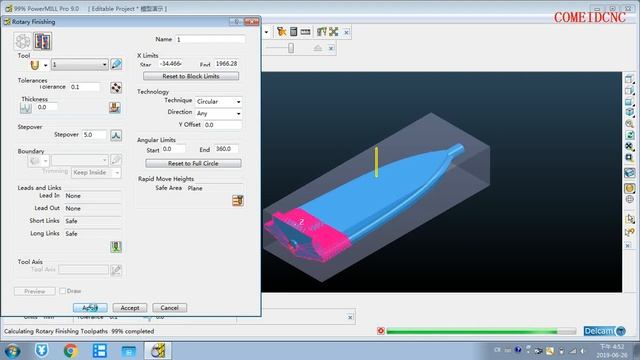Click the tolerance options icon beside Tolerance field
The width and height of the screenshot is (640, 360).
pyautogui.click(x=116, y=87)
